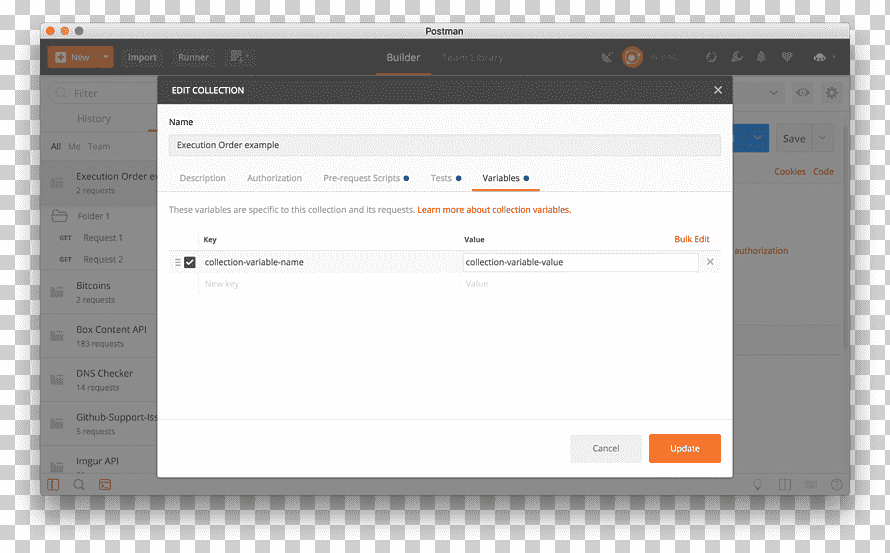Toggle the two-pane view icon in status bar
This screenshot has height=553, width=890.
(785, 484)
